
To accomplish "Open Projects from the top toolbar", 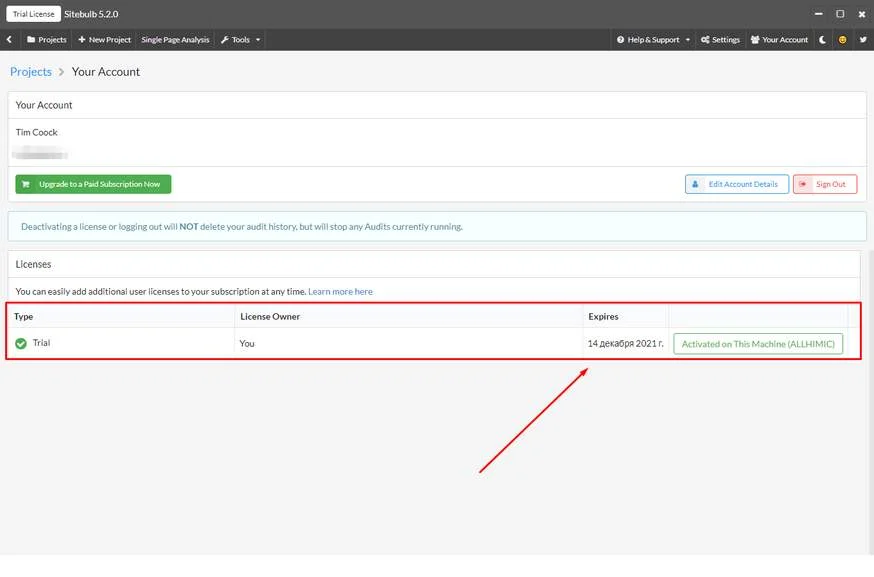I will pyautogui.click(x=47, y=40).
